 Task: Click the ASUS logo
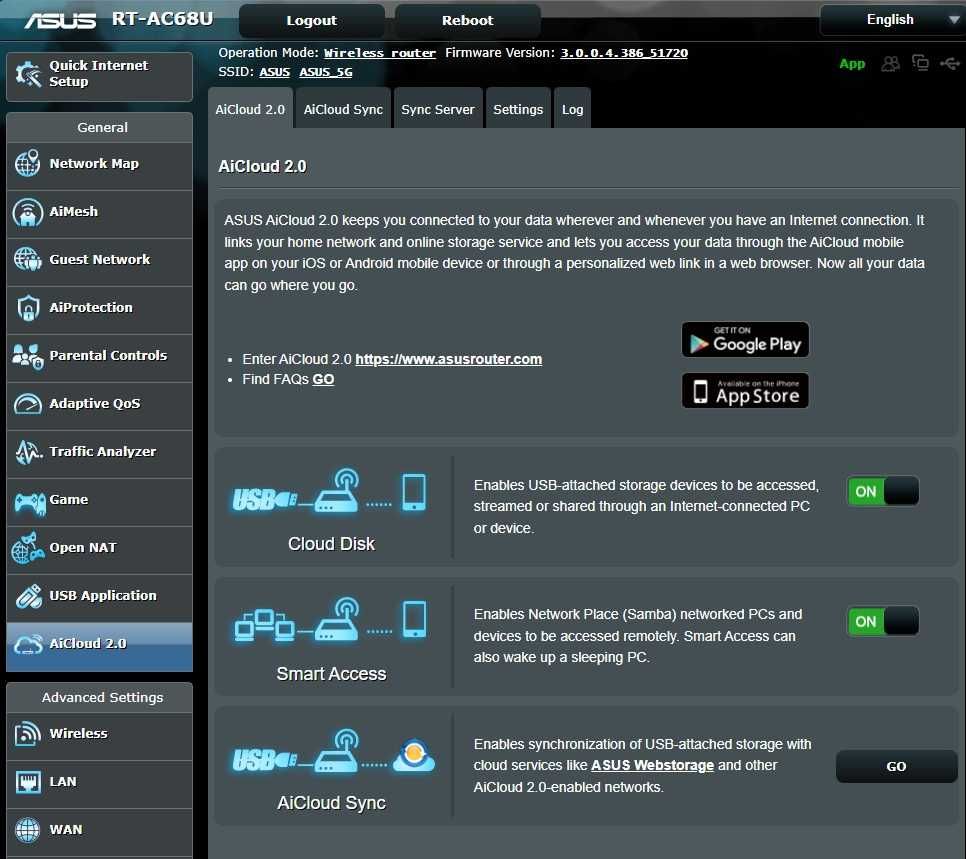pyautogui.click(x=60, y=21)
